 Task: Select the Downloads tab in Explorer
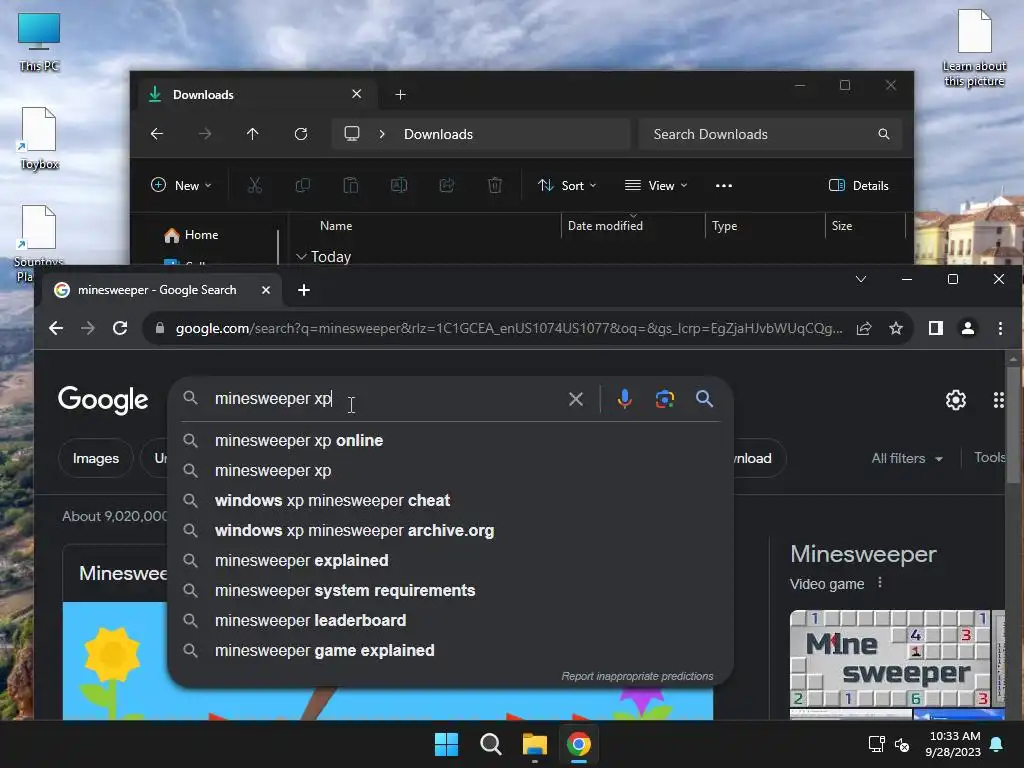click(258, 95)
